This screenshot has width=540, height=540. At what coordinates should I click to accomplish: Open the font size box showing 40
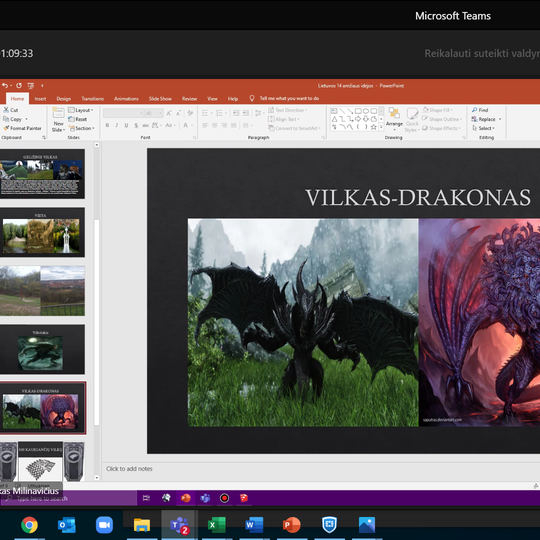(x=154, y=113)
